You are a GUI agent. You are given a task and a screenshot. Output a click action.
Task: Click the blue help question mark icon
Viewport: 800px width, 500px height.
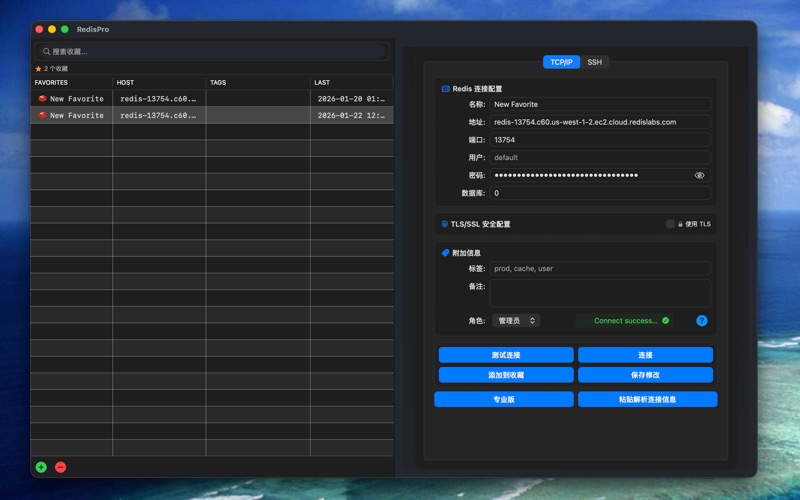pyautogui.click(x=702, y=320)
